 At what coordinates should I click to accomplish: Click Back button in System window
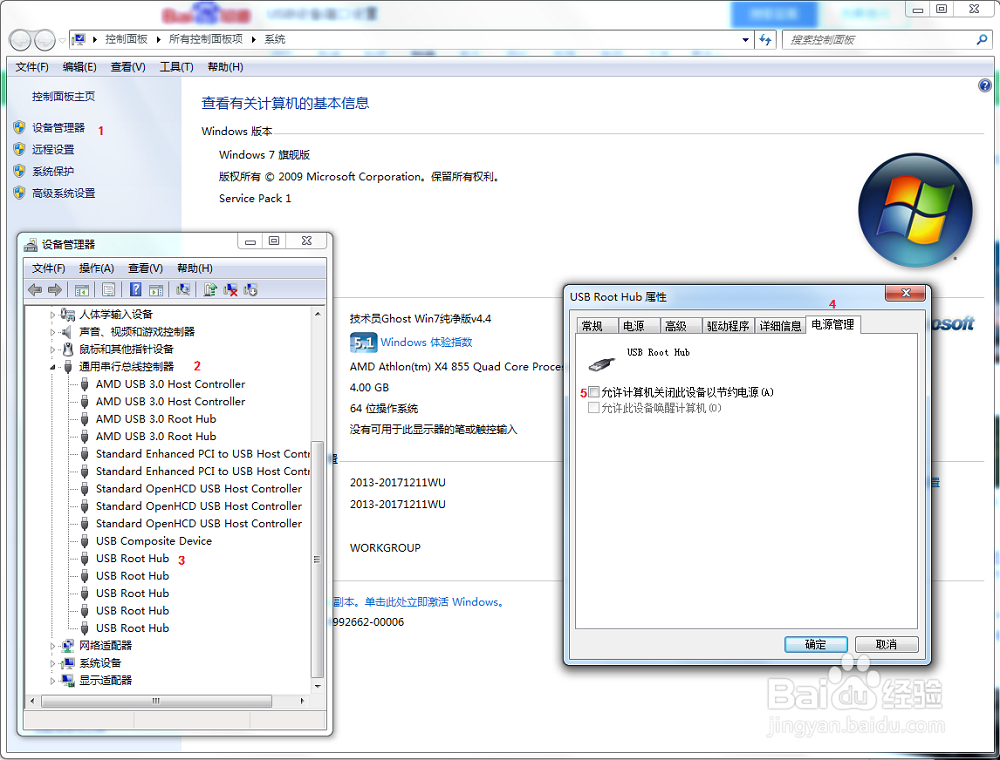point(20,40)
